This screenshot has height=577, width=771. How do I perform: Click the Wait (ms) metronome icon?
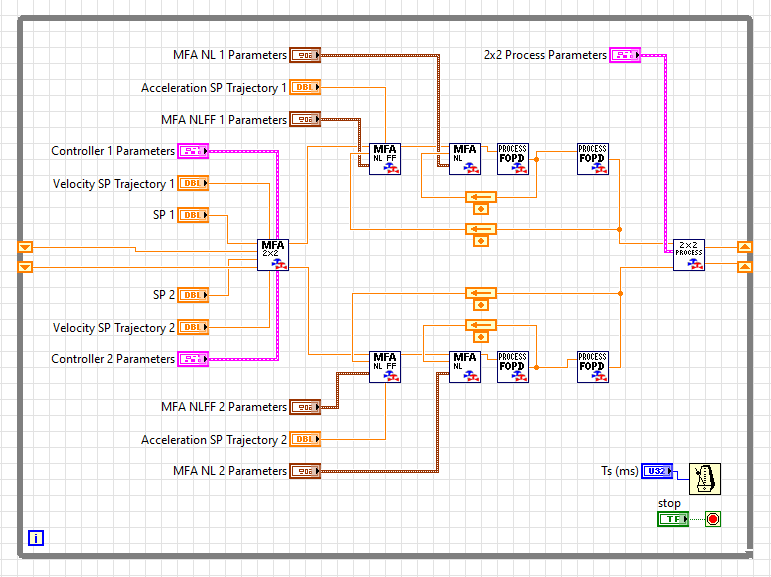[x=706, y=478]
